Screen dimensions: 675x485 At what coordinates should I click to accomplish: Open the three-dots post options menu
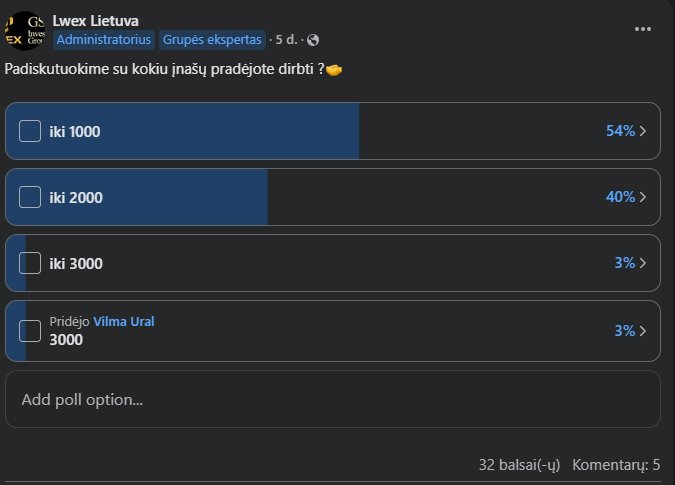tap(643, 29)
